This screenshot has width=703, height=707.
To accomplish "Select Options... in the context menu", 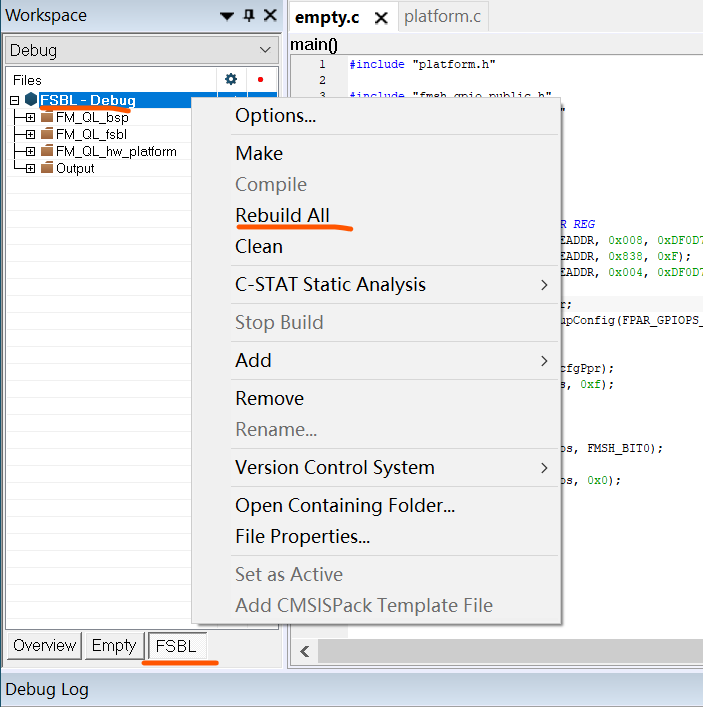I will coord(275,115).
